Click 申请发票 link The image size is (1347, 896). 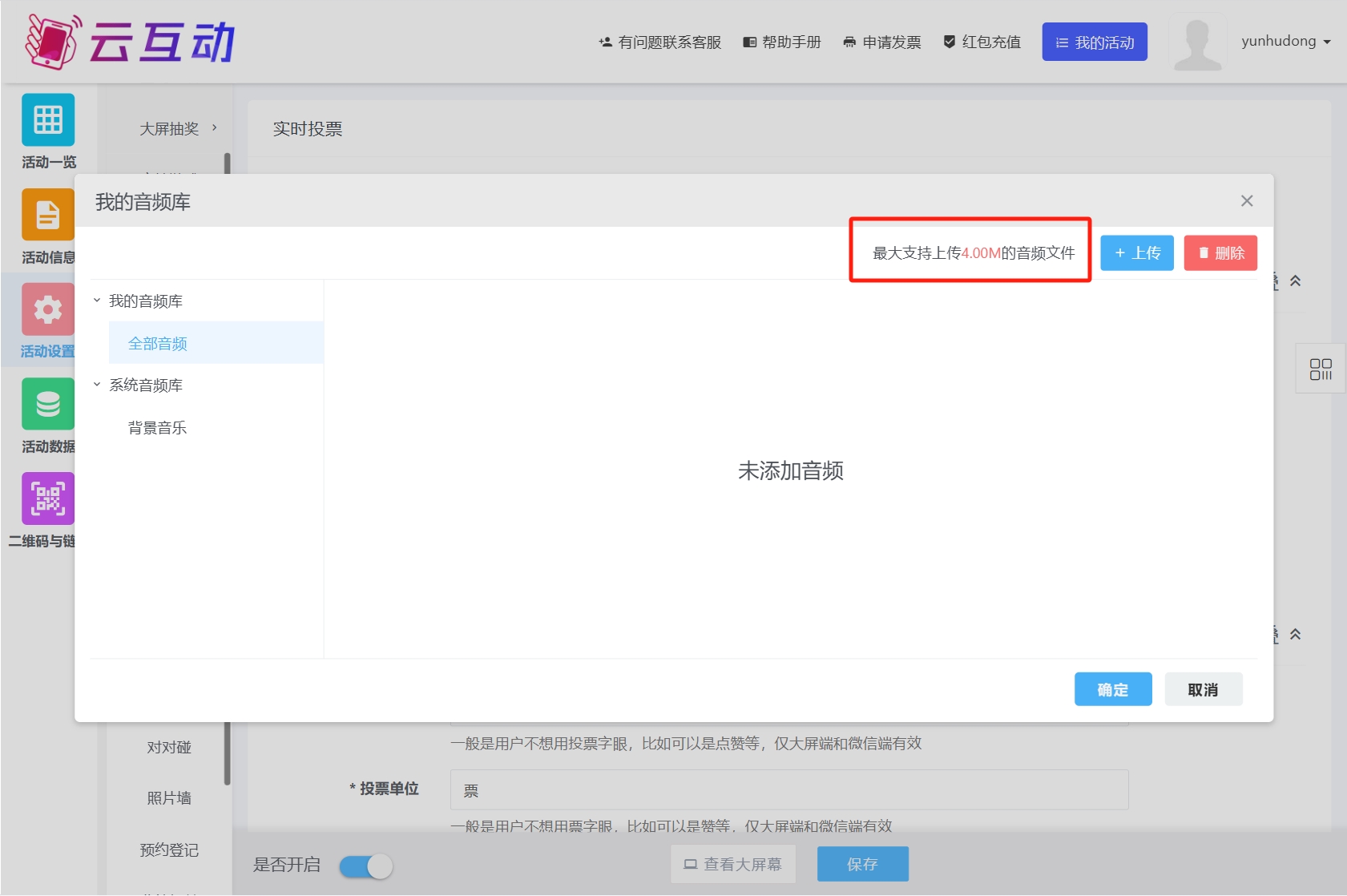(x=882, y=42)
